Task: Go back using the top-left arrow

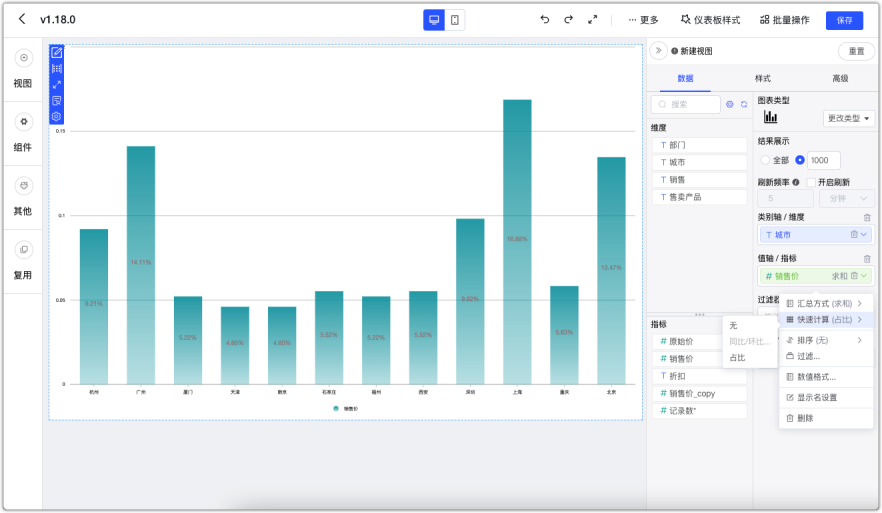Action: 22,19
